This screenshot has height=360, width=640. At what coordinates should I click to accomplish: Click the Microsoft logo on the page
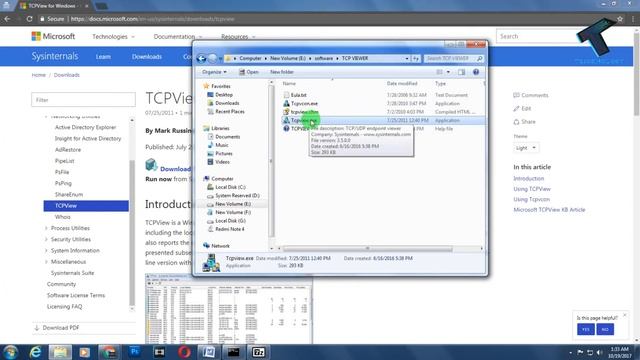[x=53, y=36]
